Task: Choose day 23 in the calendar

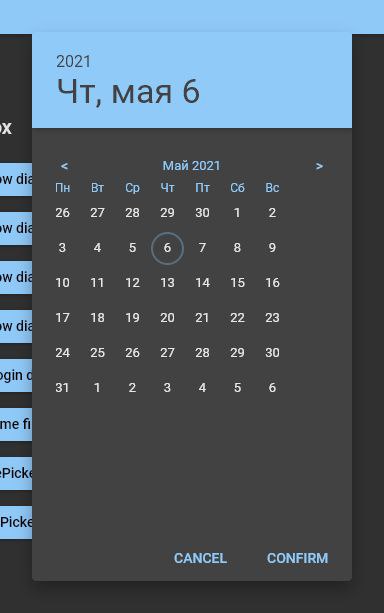Action: pyautogui.click(x=272, y=318)
